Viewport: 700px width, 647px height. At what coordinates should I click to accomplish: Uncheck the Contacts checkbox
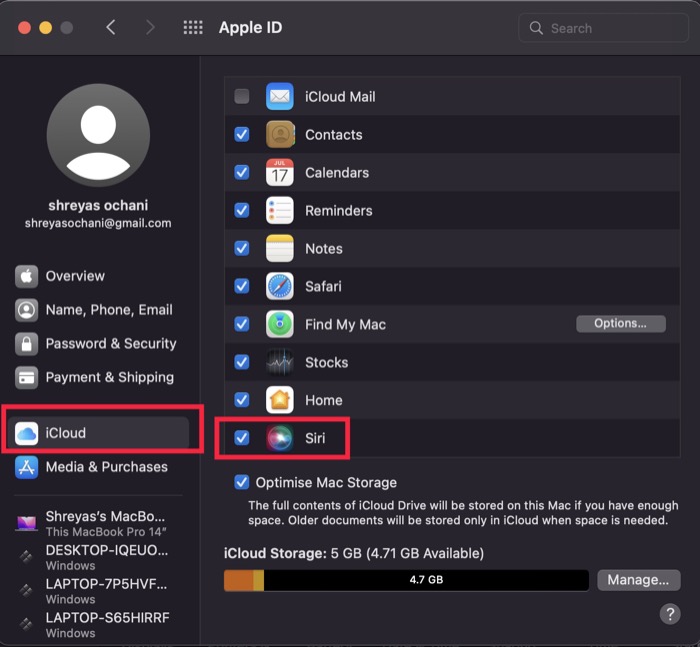[242, 134]
